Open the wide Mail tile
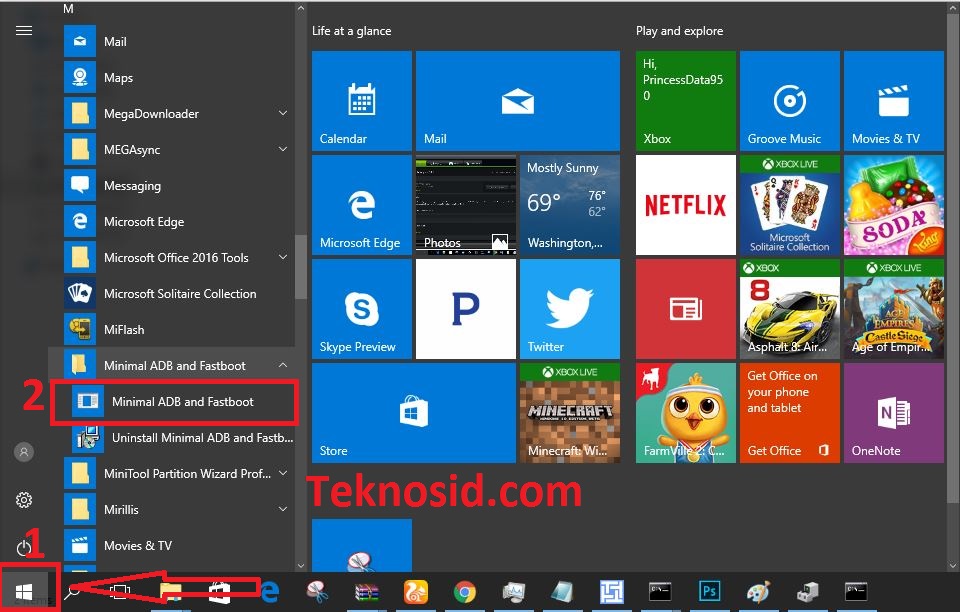The width and height of the screenshot is (960, 612). [518, 100]
